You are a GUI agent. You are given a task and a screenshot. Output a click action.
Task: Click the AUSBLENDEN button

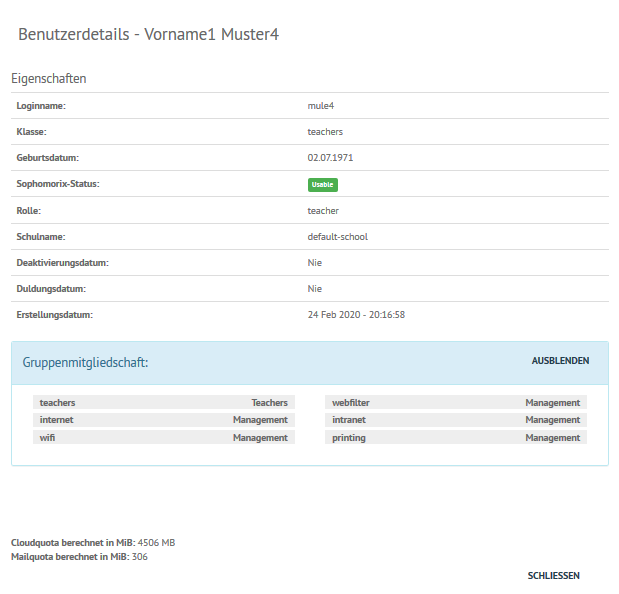(560, 361)
